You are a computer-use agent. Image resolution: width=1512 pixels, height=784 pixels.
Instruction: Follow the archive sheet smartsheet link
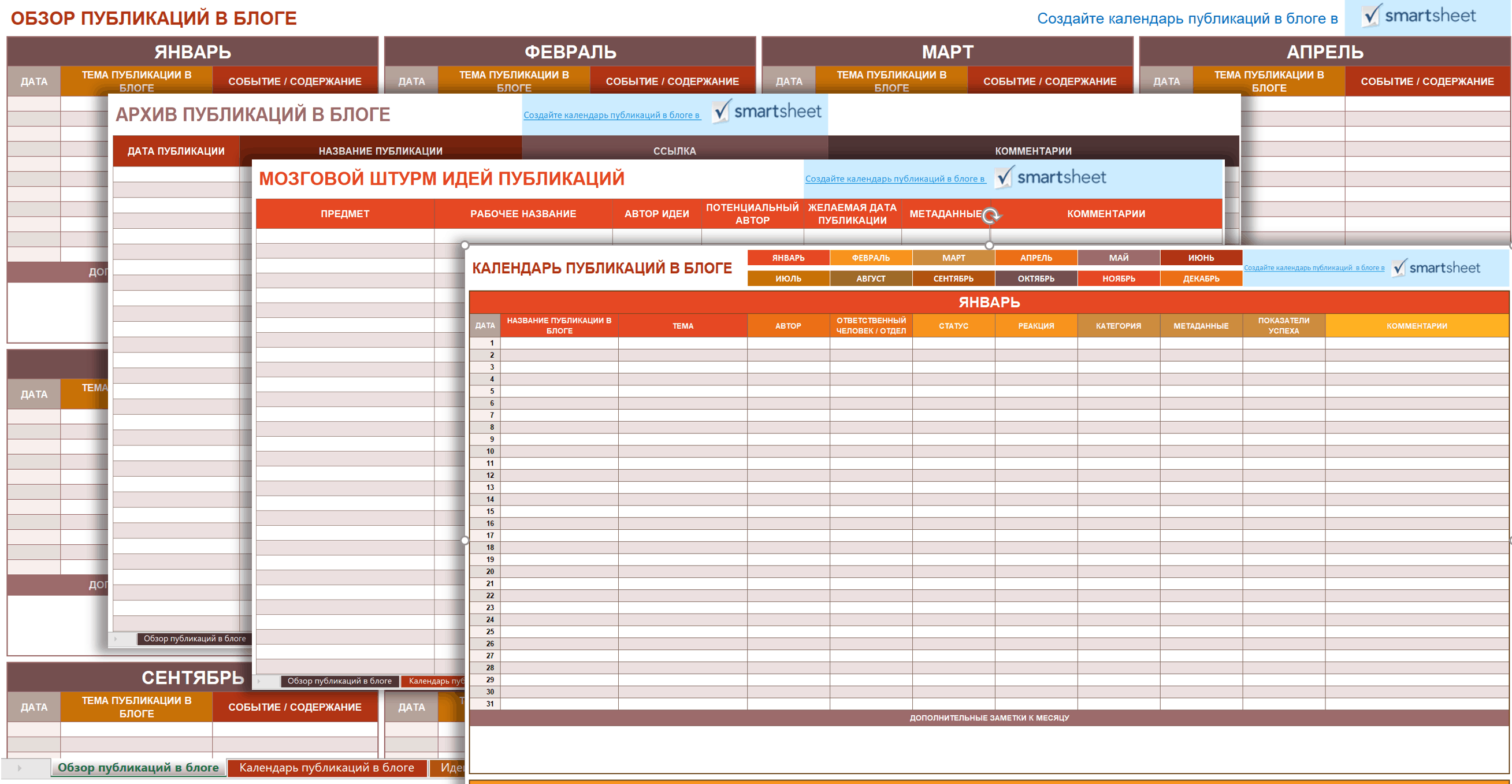[612, 115]
